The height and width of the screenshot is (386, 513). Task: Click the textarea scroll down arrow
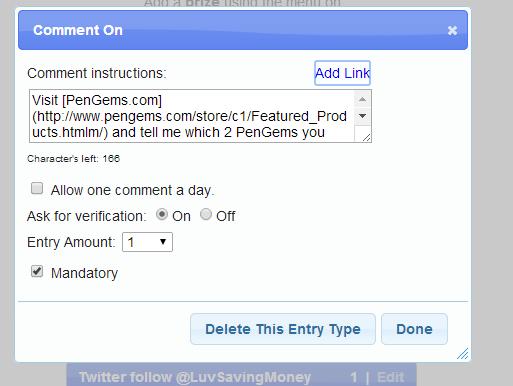pos(362,116)
